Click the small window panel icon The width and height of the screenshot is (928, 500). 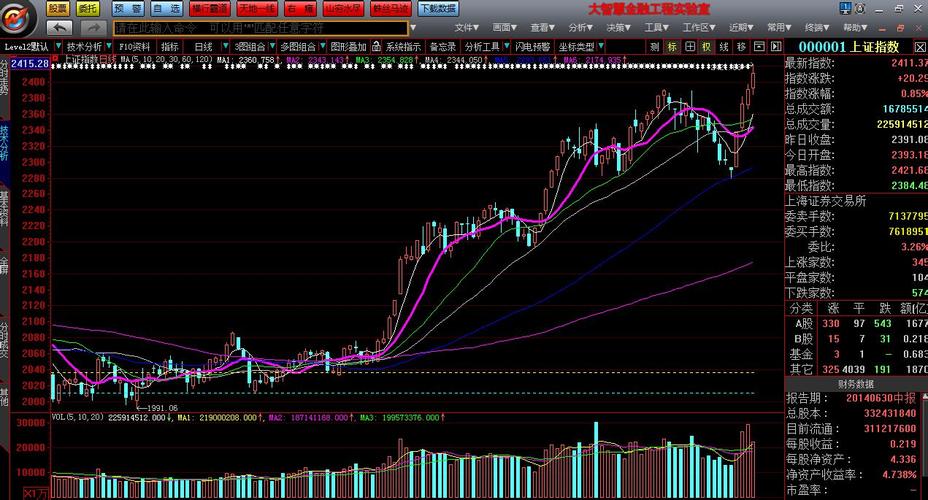pyautogui.click(x=759, y=47)
